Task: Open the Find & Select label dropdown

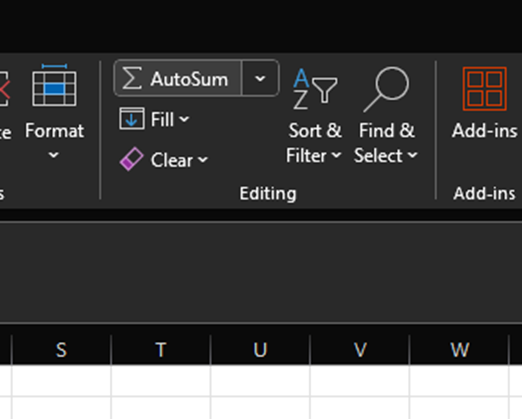Action: [386, 143]
